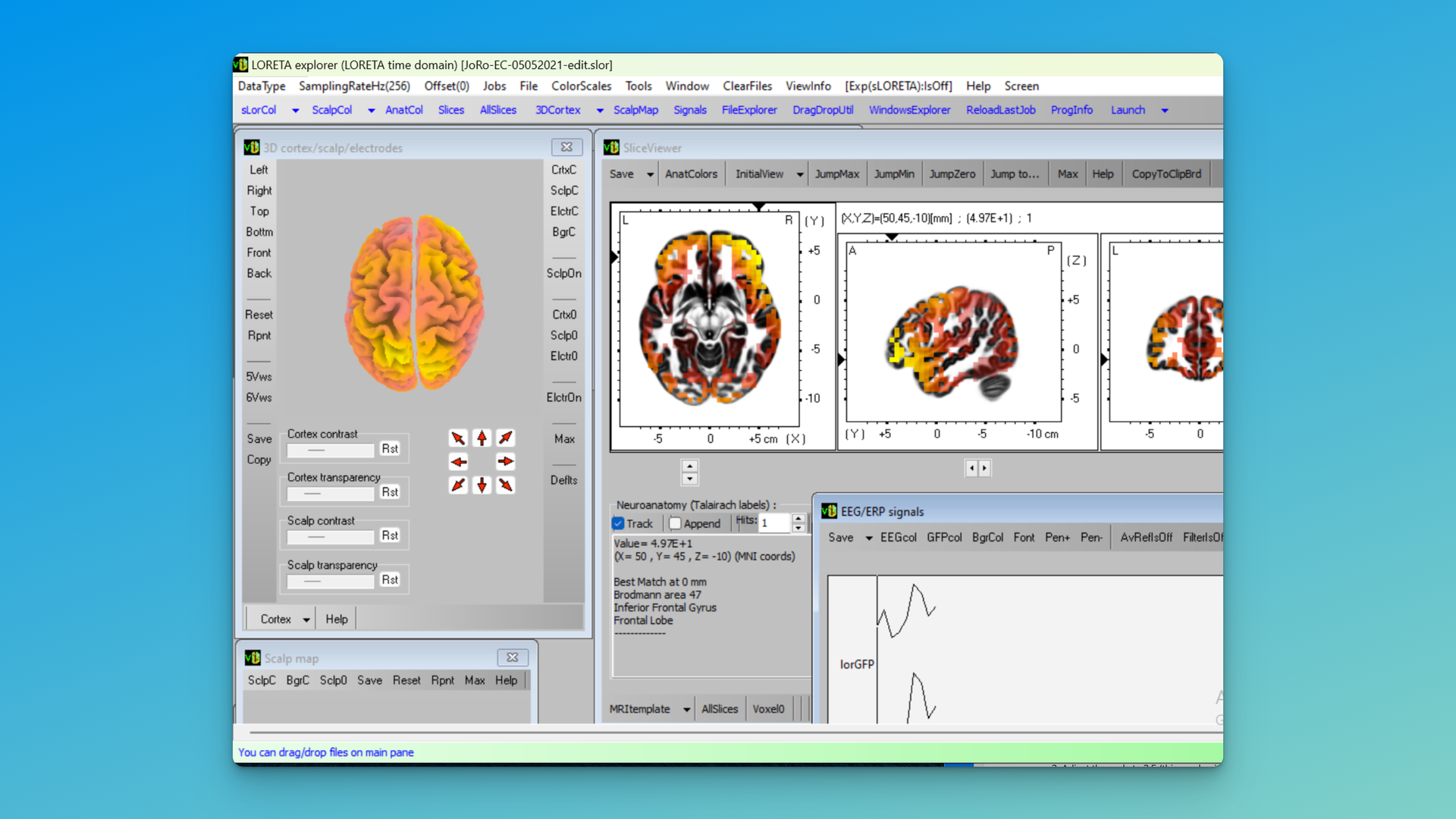Open the Cortex dropdown in 3D panel
Screen dimensions: 1456x819
point(306,620)
